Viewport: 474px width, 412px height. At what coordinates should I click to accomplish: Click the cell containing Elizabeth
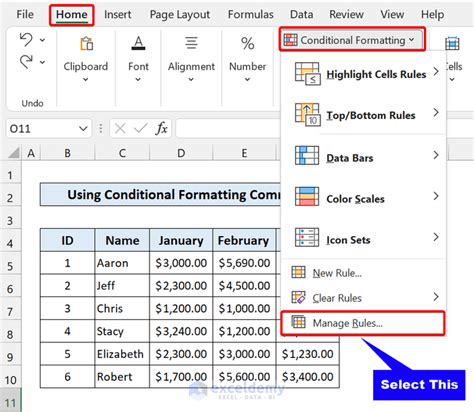[122, 354]
